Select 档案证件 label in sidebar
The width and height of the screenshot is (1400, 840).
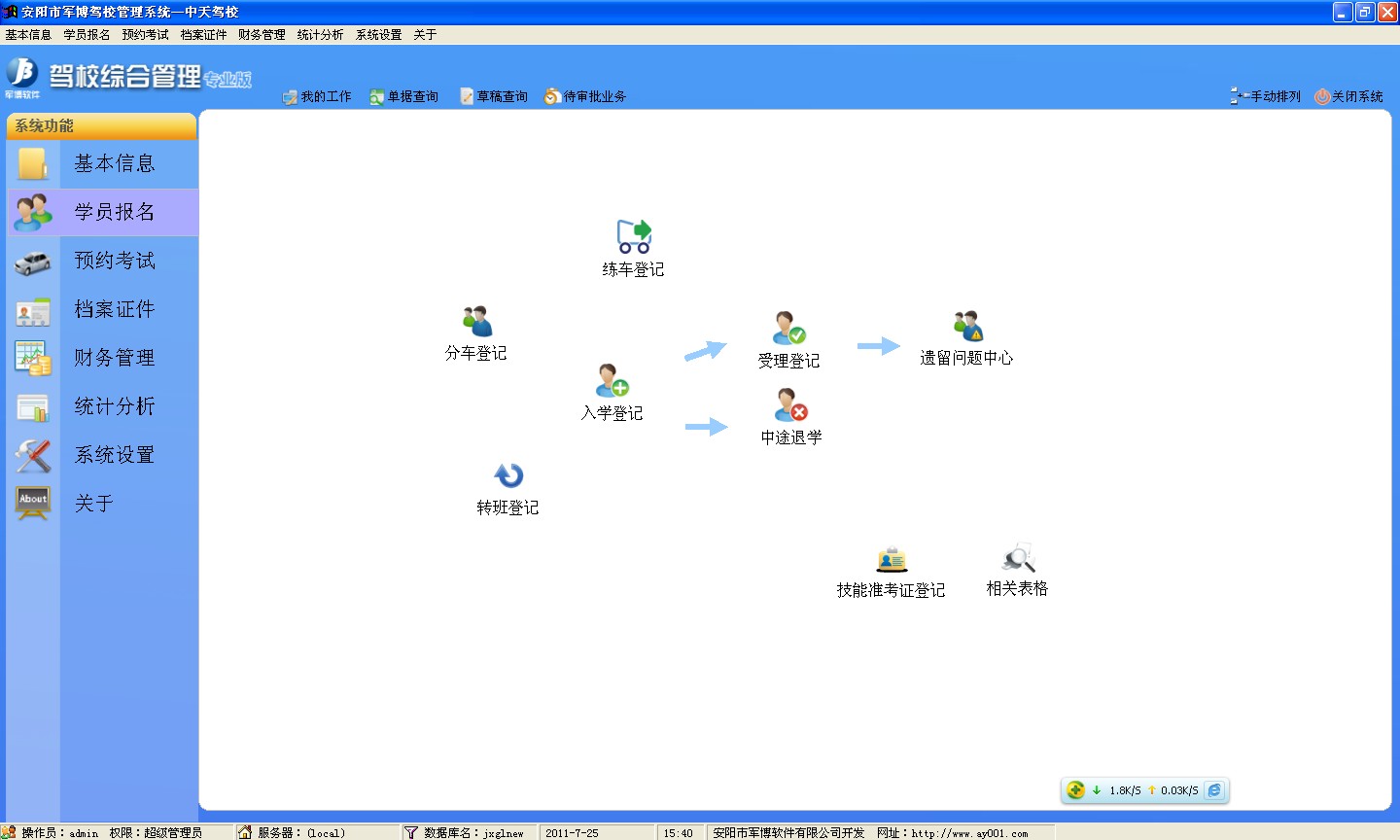click(x=115, y=309)
